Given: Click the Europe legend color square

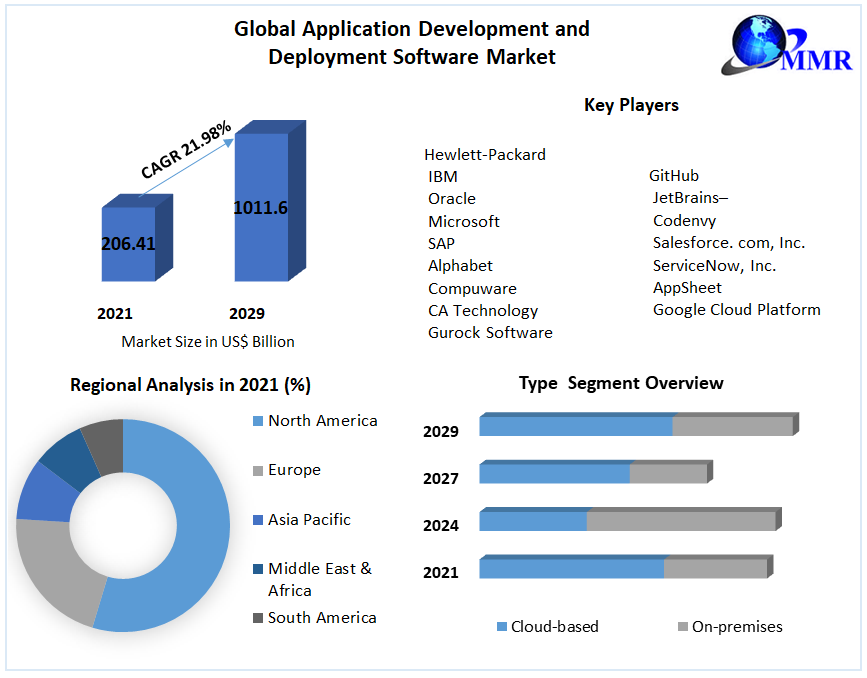Looking at the screenshot, I should click(258, 470).
